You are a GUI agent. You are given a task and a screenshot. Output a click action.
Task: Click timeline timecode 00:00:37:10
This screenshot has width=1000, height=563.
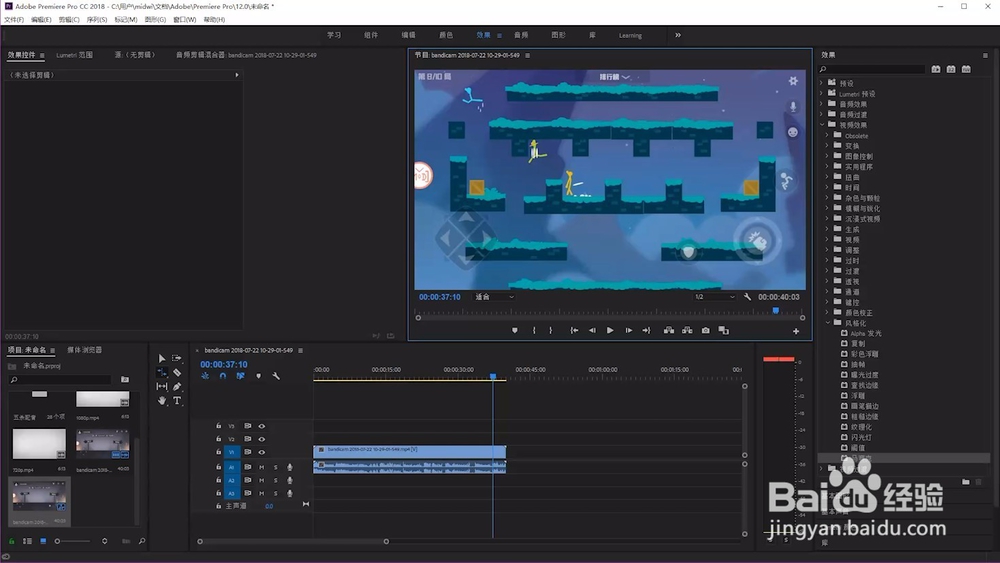(224, 365)
